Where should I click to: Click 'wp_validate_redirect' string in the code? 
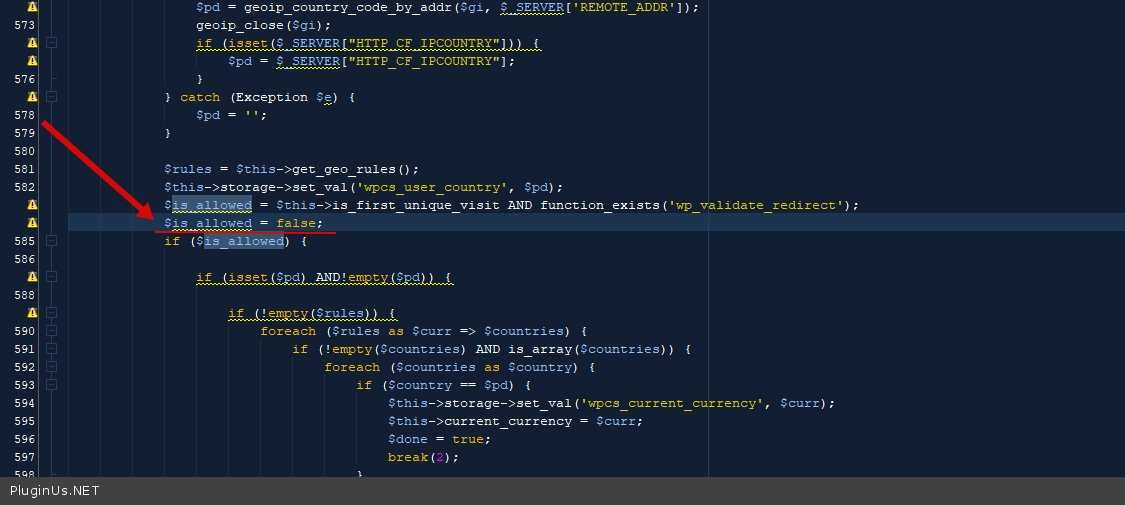click(x=761, y=205)
